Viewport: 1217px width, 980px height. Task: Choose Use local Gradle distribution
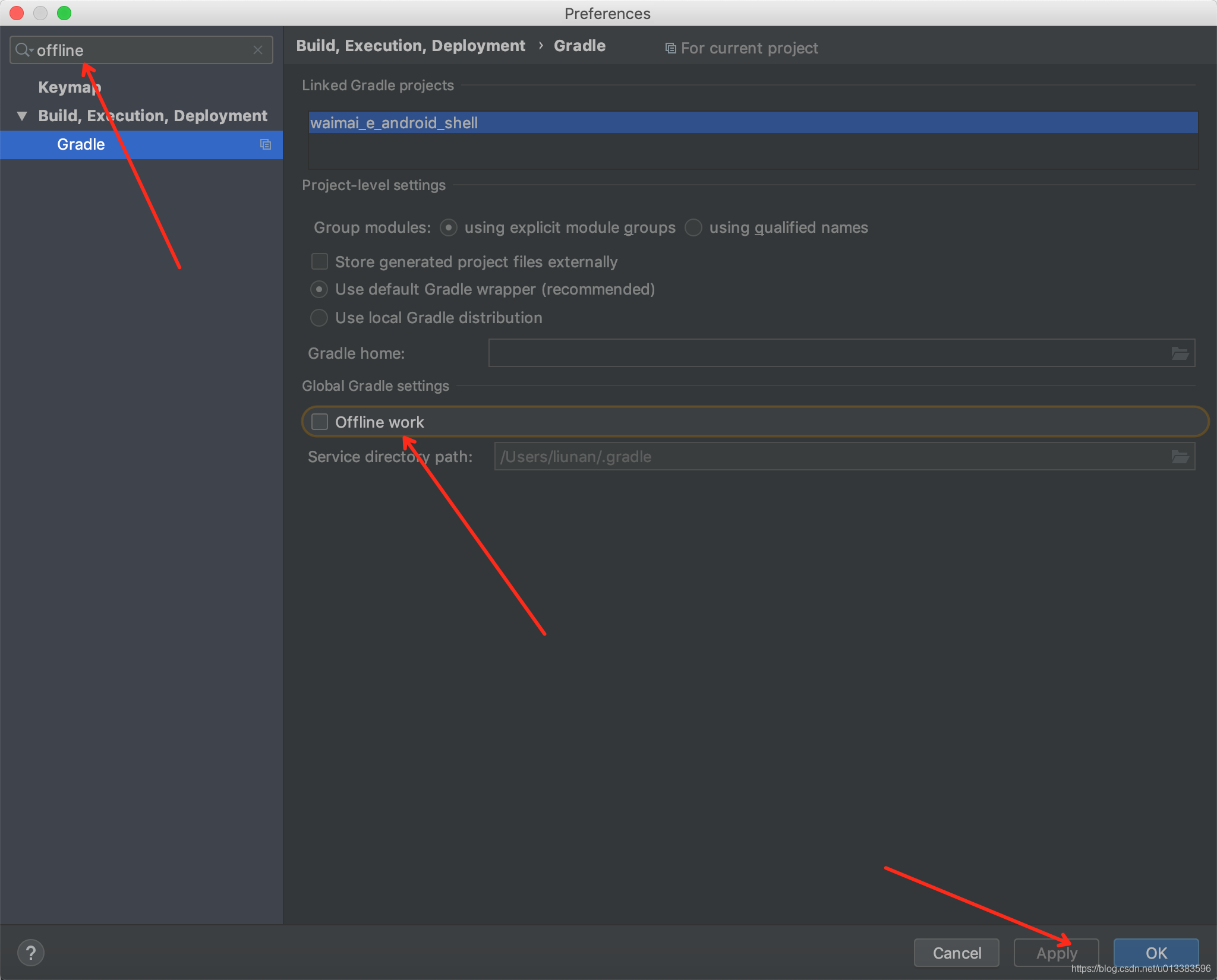click(x=319, y=318)
